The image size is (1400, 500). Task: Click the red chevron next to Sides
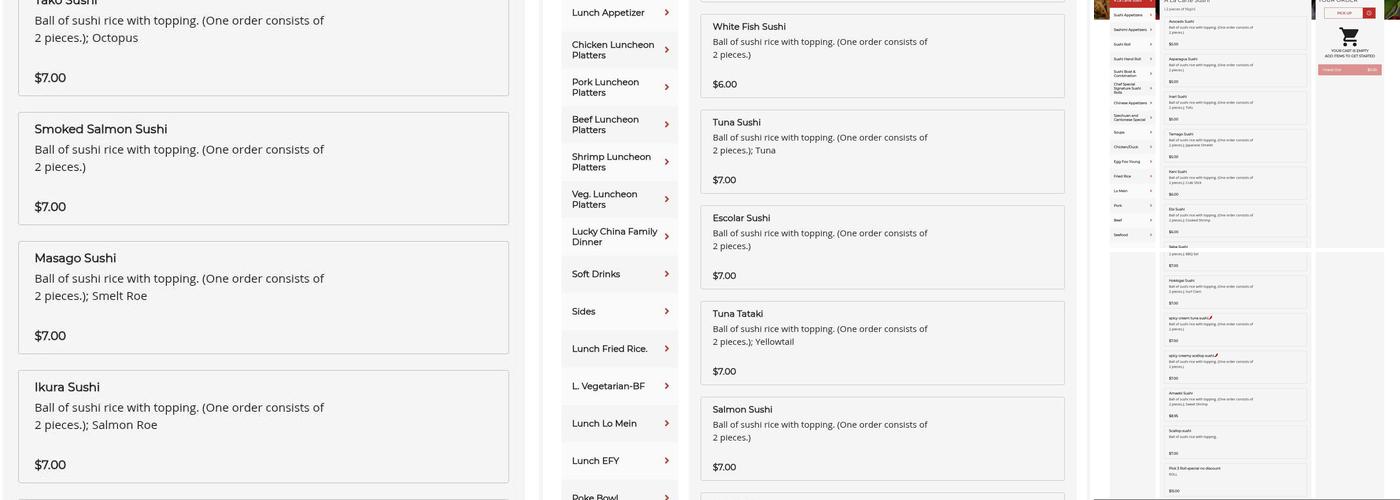pos(667,312)
